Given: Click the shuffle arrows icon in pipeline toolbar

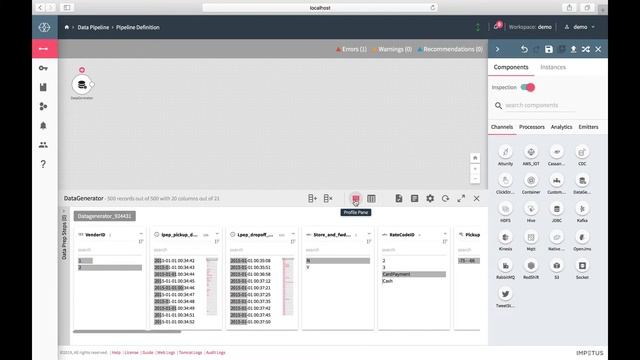Looking at the screenshot, I should point(586,49).
